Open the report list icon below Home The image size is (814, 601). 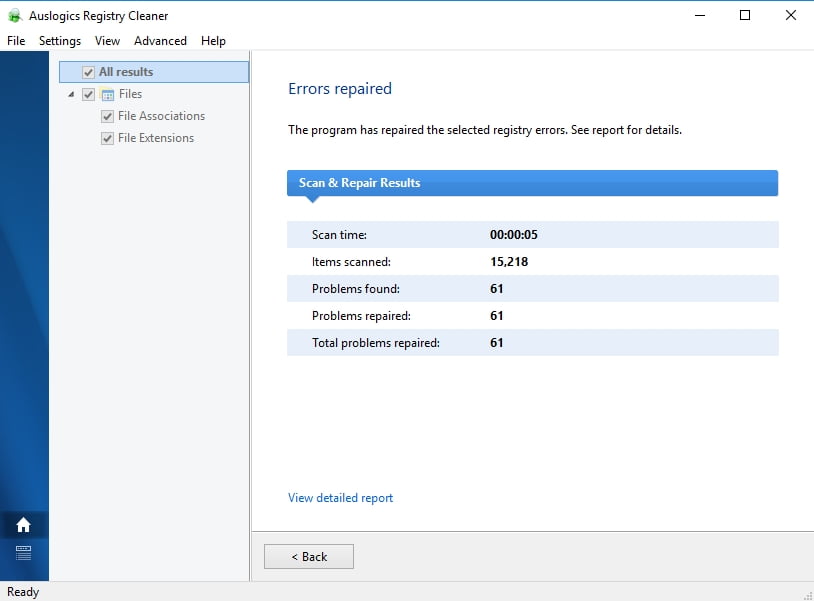24,550
